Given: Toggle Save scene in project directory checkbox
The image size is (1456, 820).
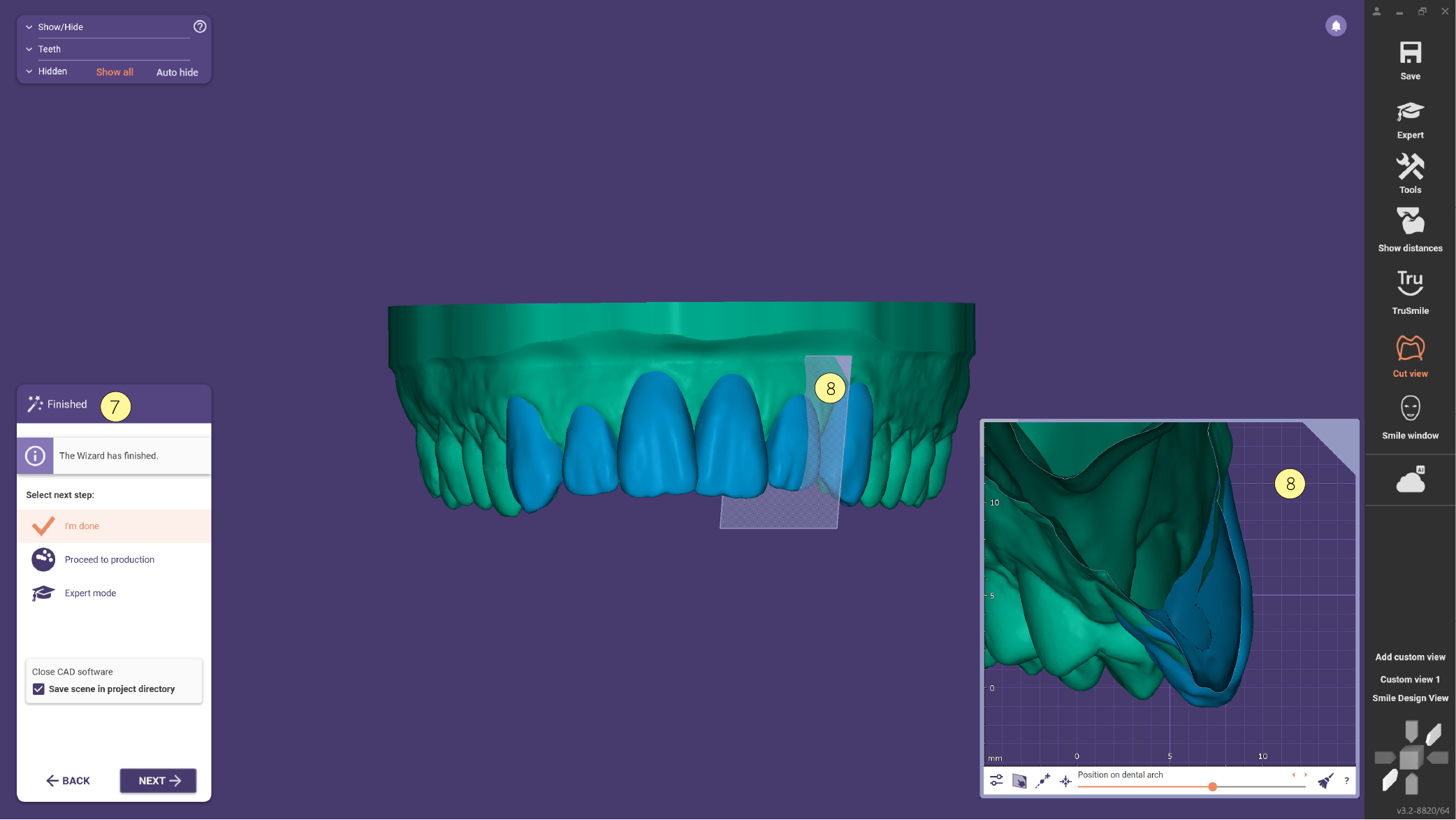Looking at the screenshot, I should tap(38, 689).
